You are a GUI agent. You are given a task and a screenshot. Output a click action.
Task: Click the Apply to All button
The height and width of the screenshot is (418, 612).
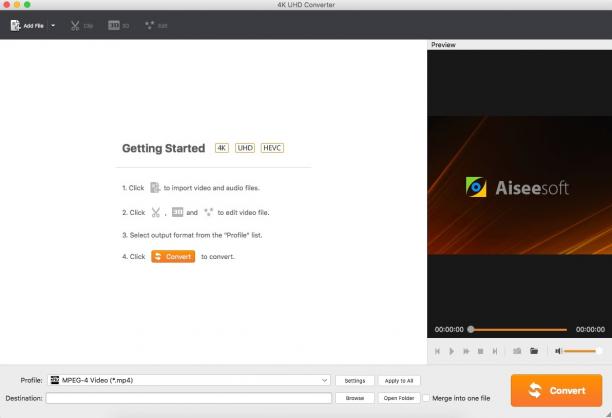coord(399,381)
